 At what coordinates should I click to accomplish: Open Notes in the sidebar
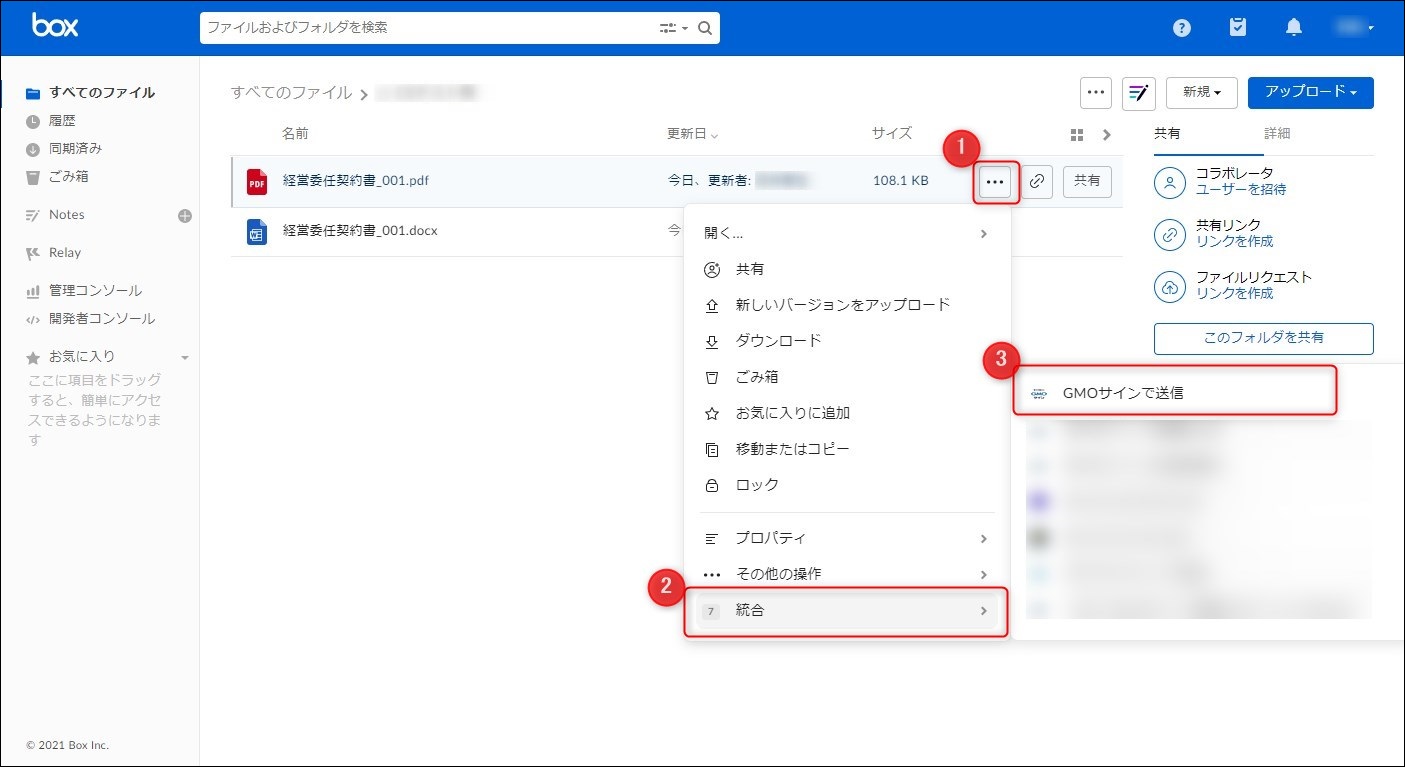click(x=66, y=215)
